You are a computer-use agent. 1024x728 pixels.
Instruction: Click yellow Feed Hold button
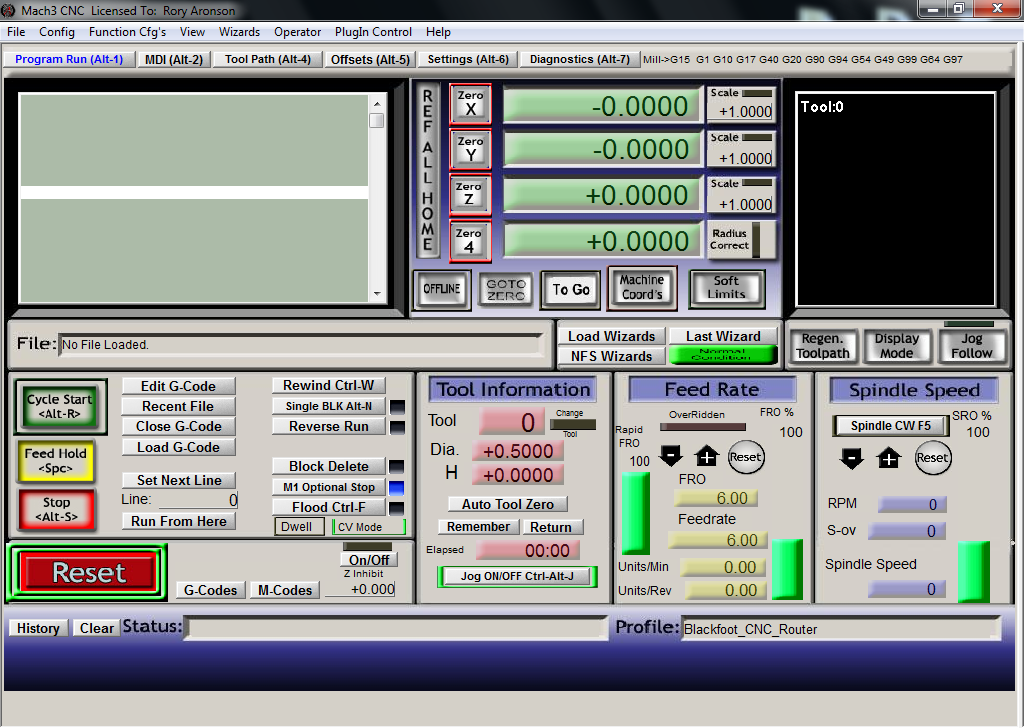pyautogui.click(x=56, y=460)
